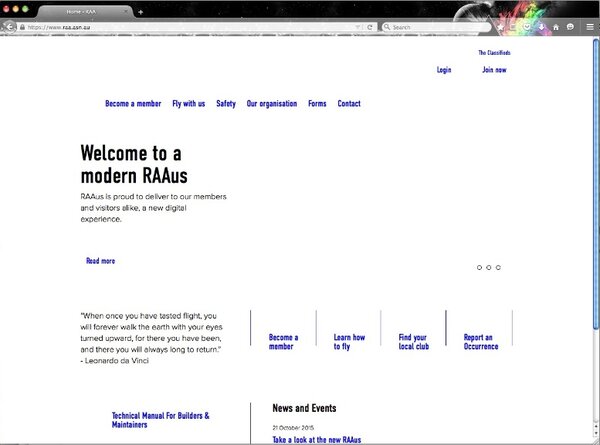Open the hamburger menu in Firefox toolbar
Viewport: 600px width, 445px height.
click(589, 27)
